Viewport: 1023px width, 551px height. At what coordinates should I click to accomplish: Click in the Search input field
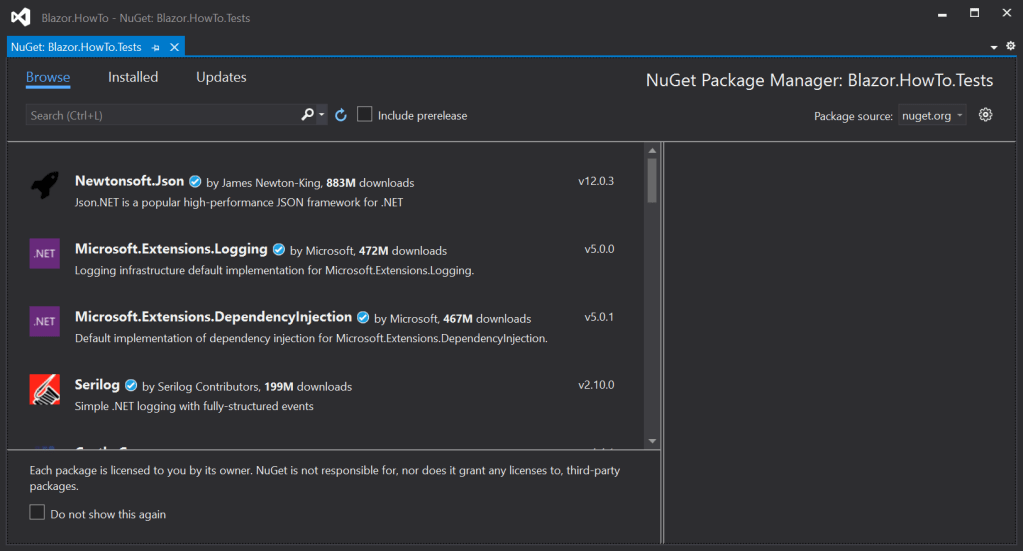pos(160,116)
